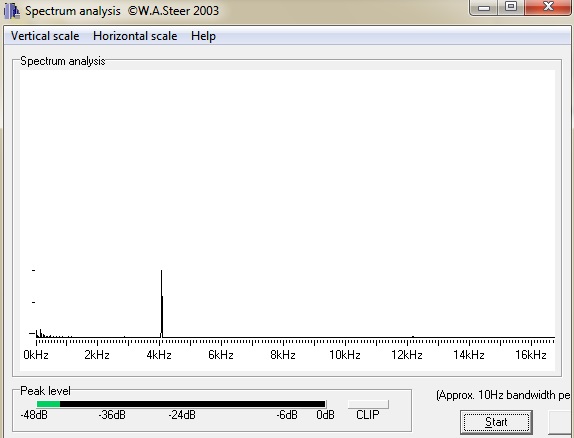Click the green portion of peak level meter
The image size is (574, 438).
click(48, 404)
